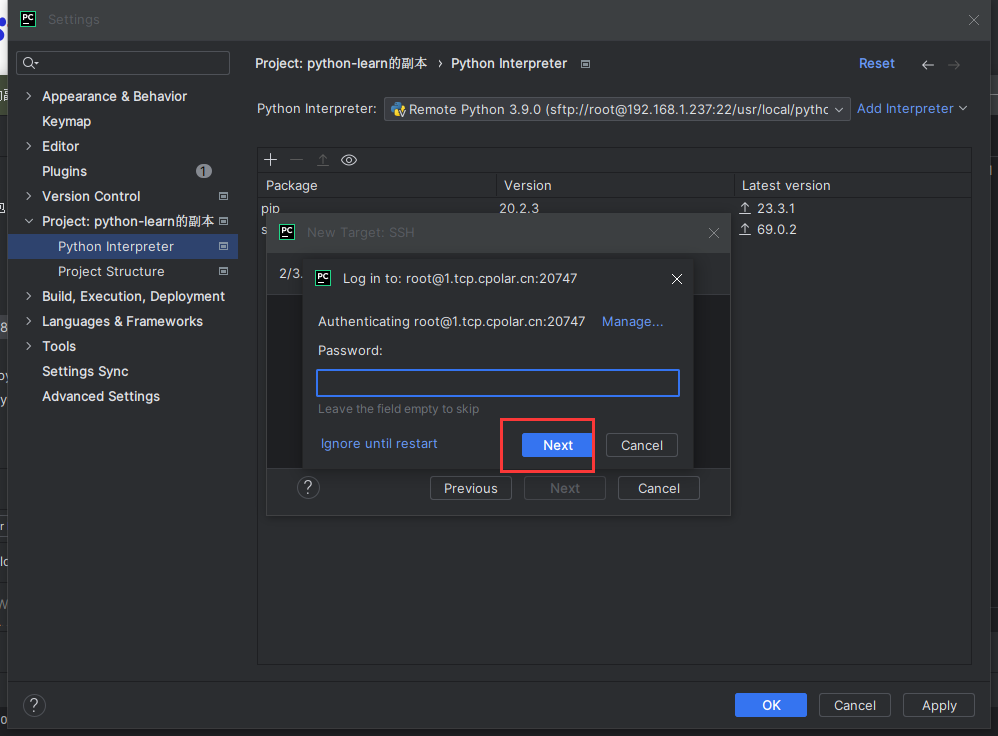Toggle the show early releases eye icon
This screenshot has height=736, width=998.
click(x=349, y=160)
